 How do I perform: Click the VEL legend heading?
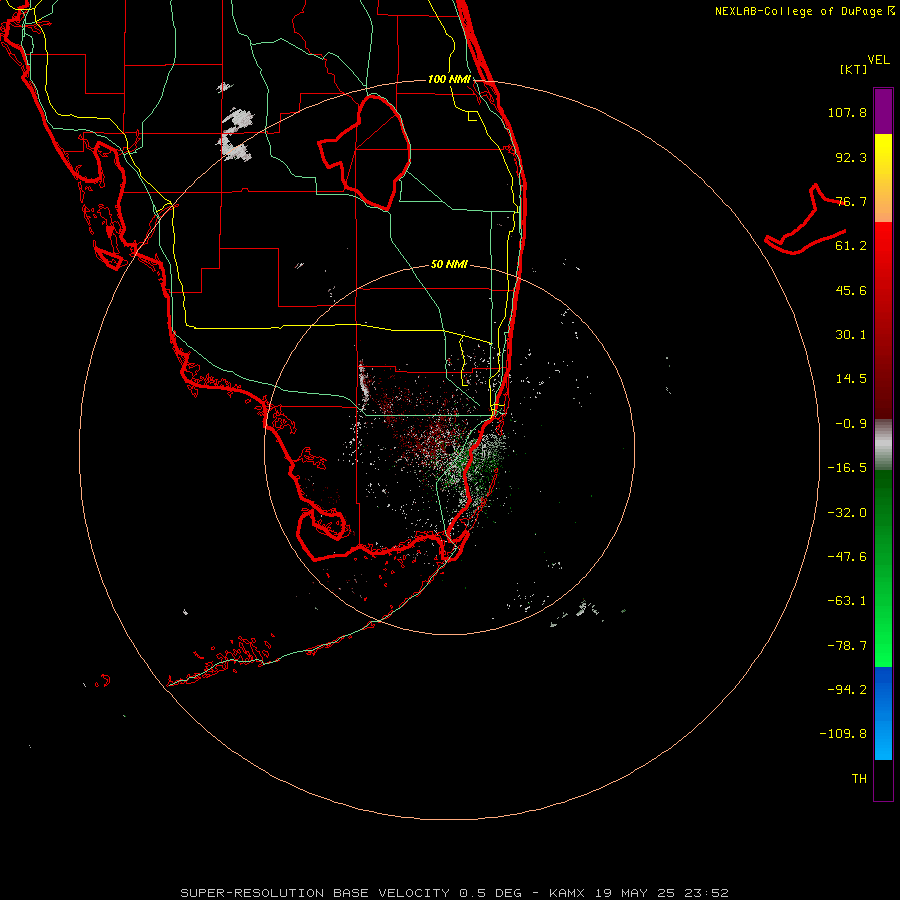coord(878,60)
